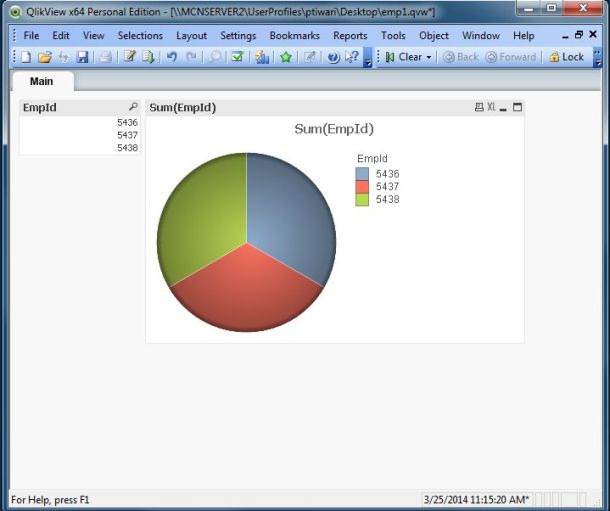Print the Sum(EmpId) chart
The width and height of the screenshot is (610, 511).
coord(479,107)
